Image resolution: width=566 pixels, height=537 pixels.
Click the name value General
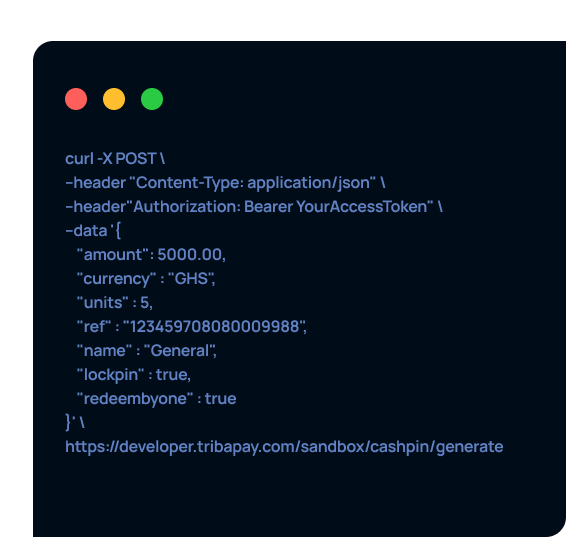pyautogui.click(x=180, y=351)
